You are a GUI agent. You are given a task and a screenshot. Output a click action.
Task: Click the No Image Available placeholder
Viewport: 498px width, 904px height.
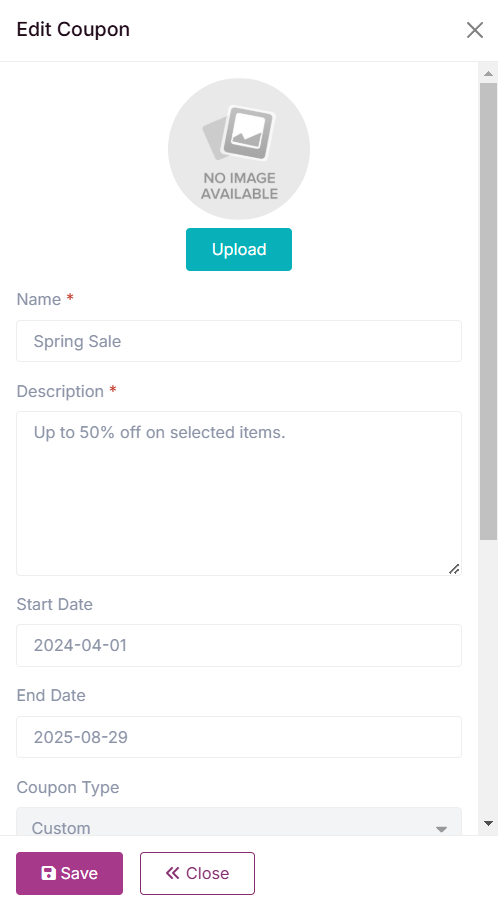point(239,149)
